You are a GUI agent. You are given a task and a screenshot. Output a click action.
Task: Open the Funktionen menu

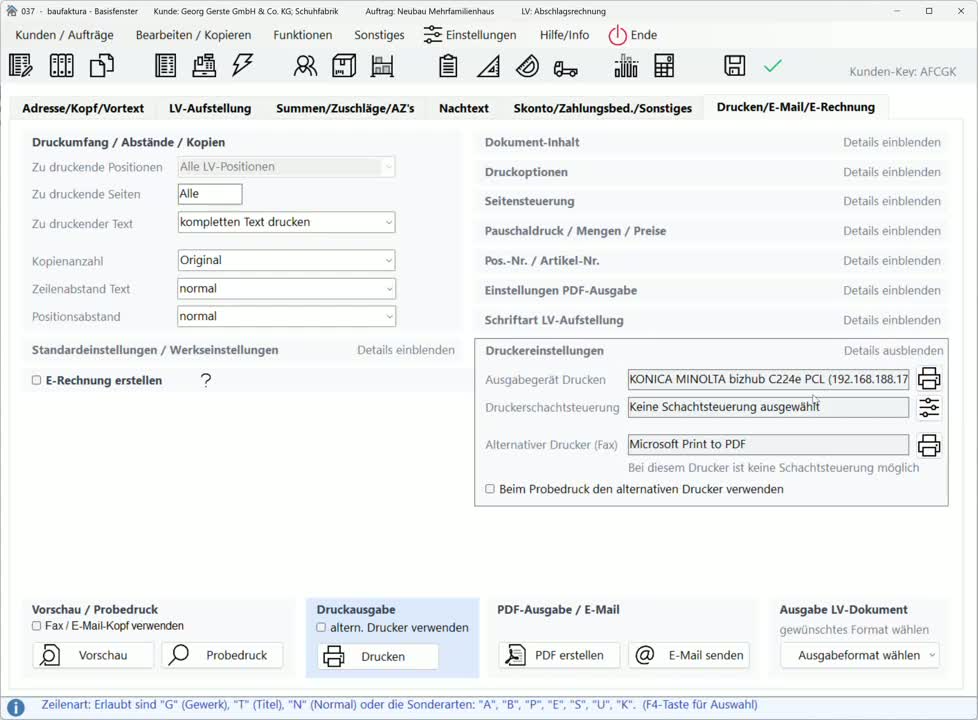pyautogui.click(x=303, y=35)
